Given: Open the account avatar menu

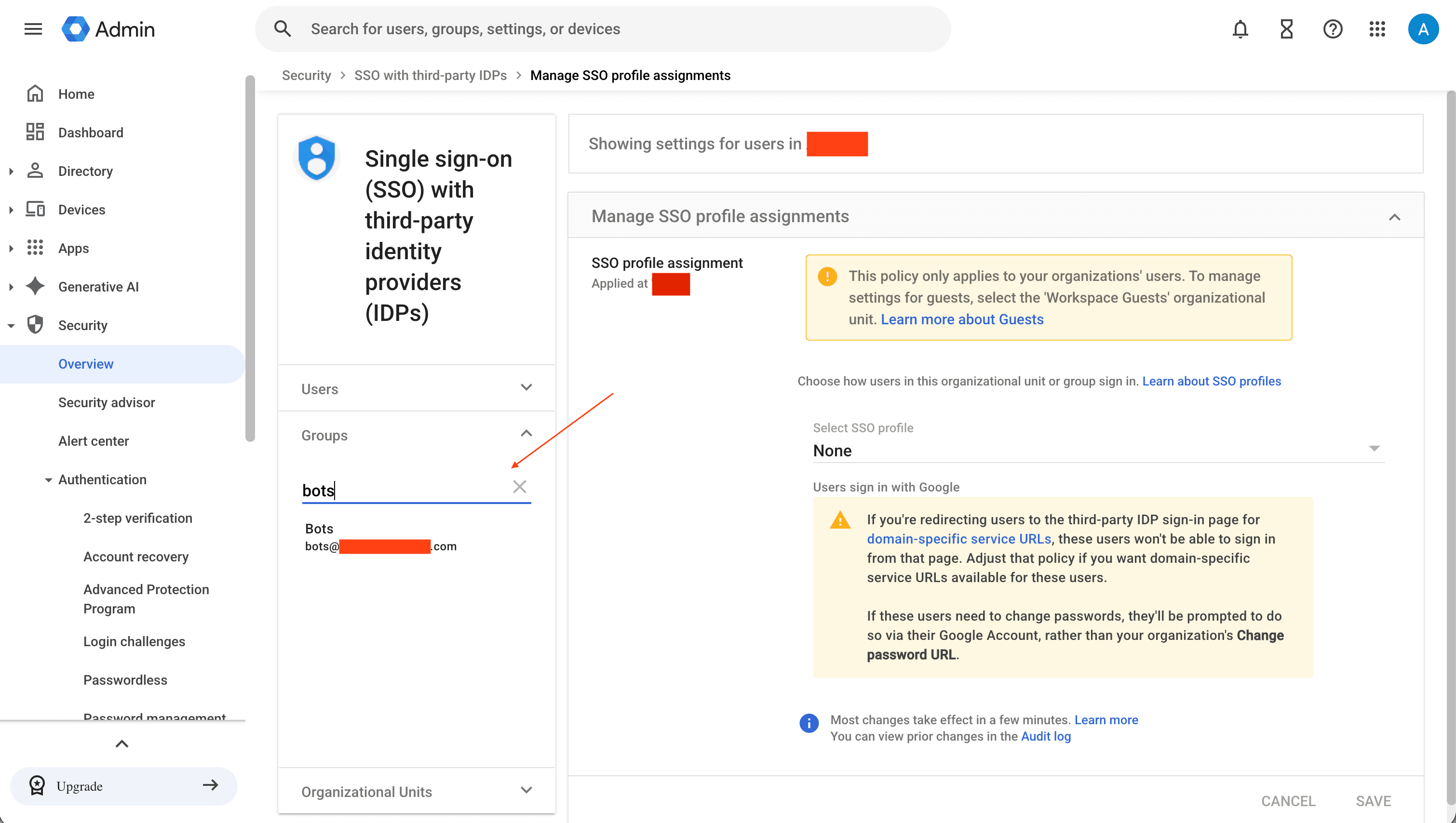Looking at the screenshot, I should (1423, 29).
